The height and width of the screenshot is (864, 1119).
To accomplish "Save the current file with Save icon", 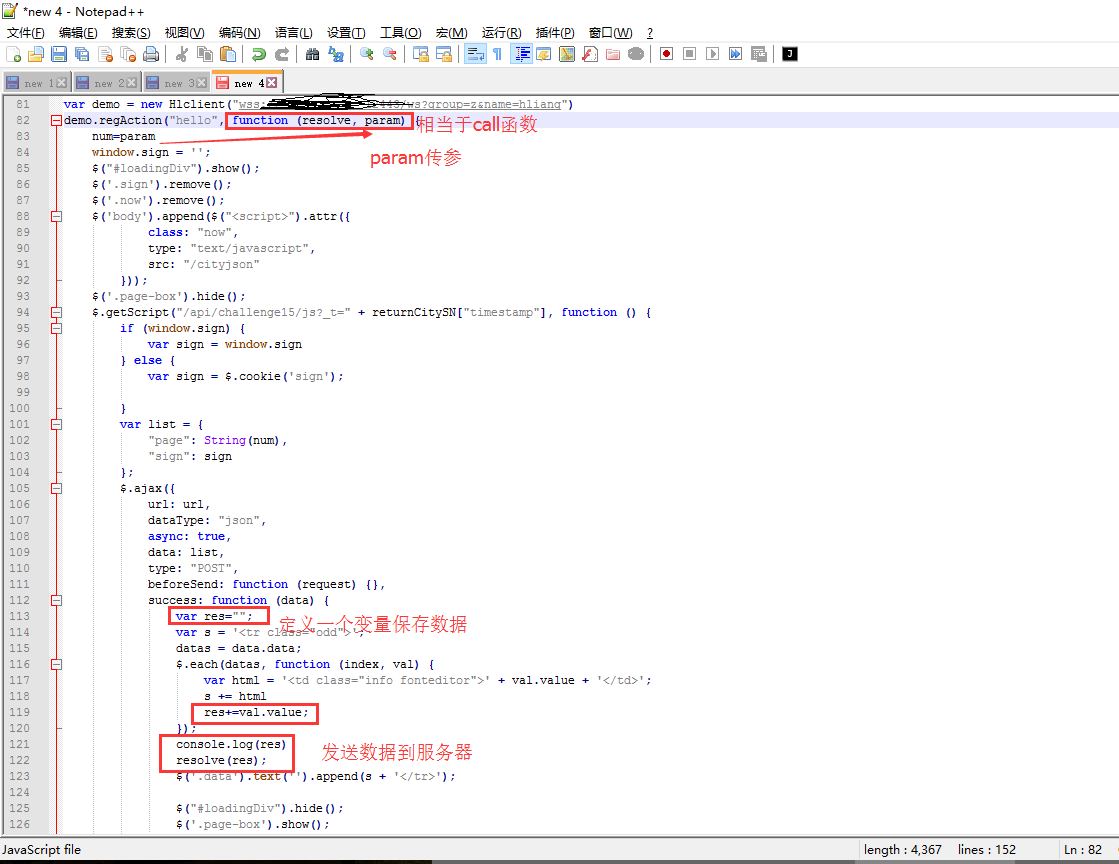I will pyautogui.click(x=59, y=54).
